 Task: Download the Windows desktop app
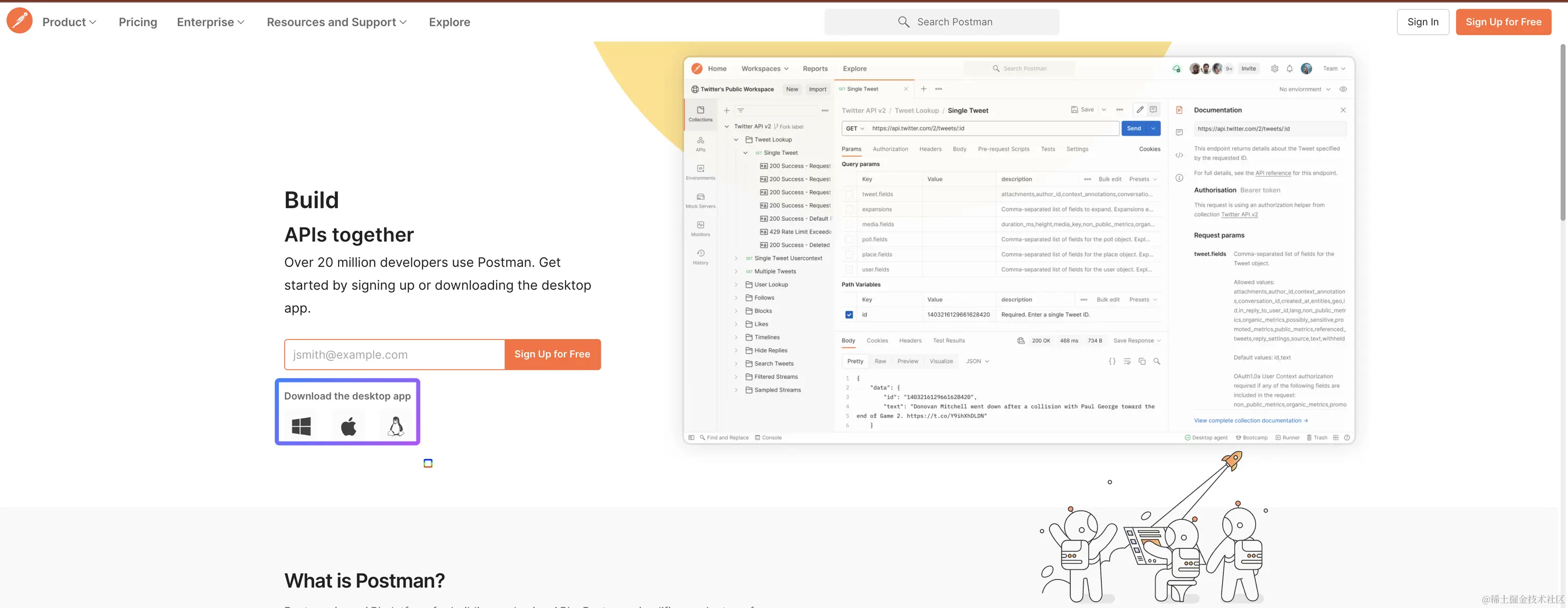301,426
